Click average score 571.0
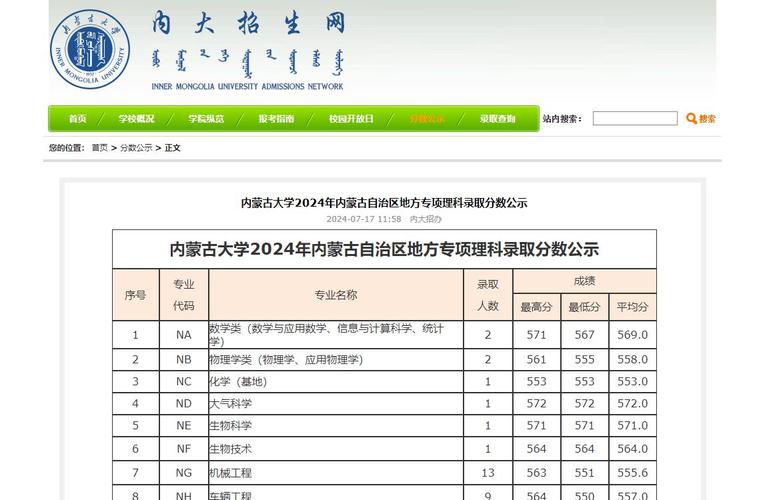Viewport: 767px width, 500px height. coord(632,426)
